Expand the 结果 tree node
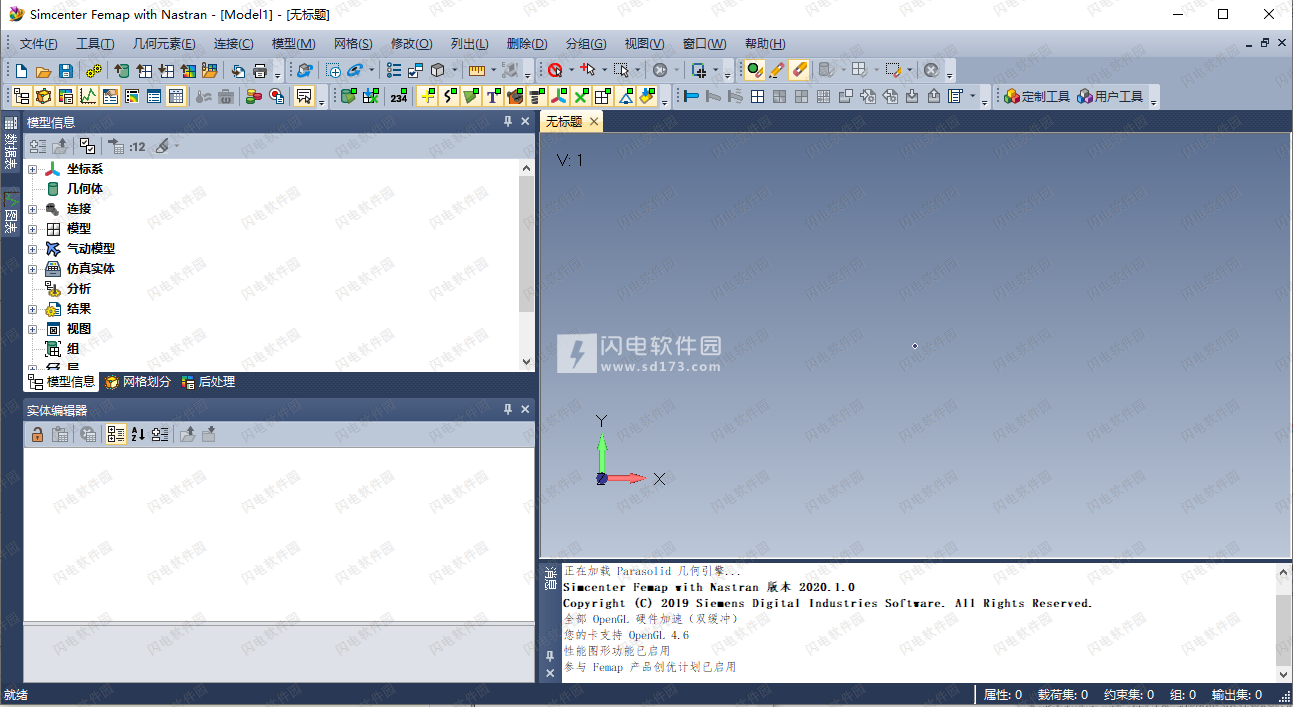This screenshot has height=707, width=1293. 33,309
